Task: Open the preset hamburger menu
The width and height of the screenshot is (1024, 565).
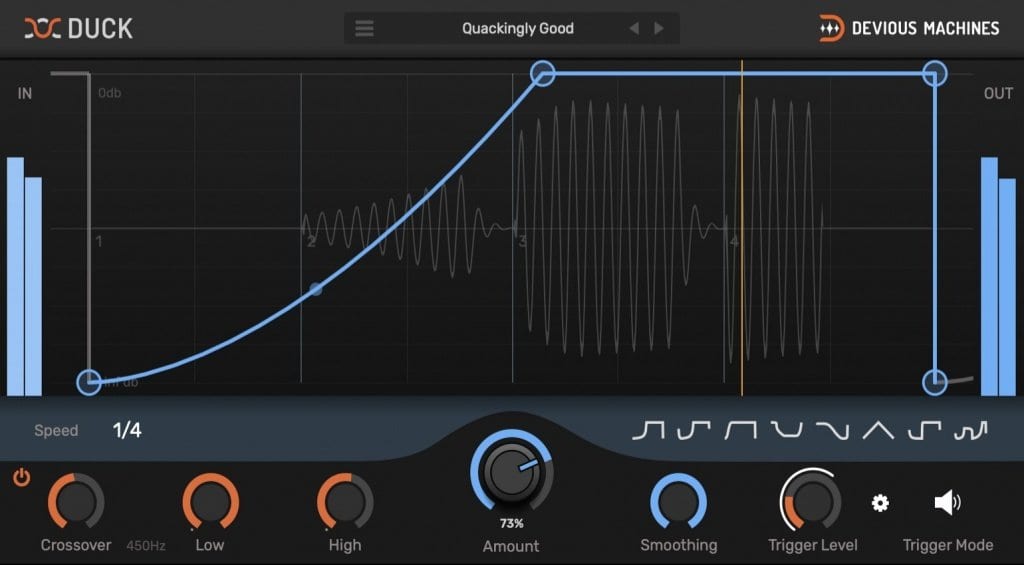Action: (365, 28)
